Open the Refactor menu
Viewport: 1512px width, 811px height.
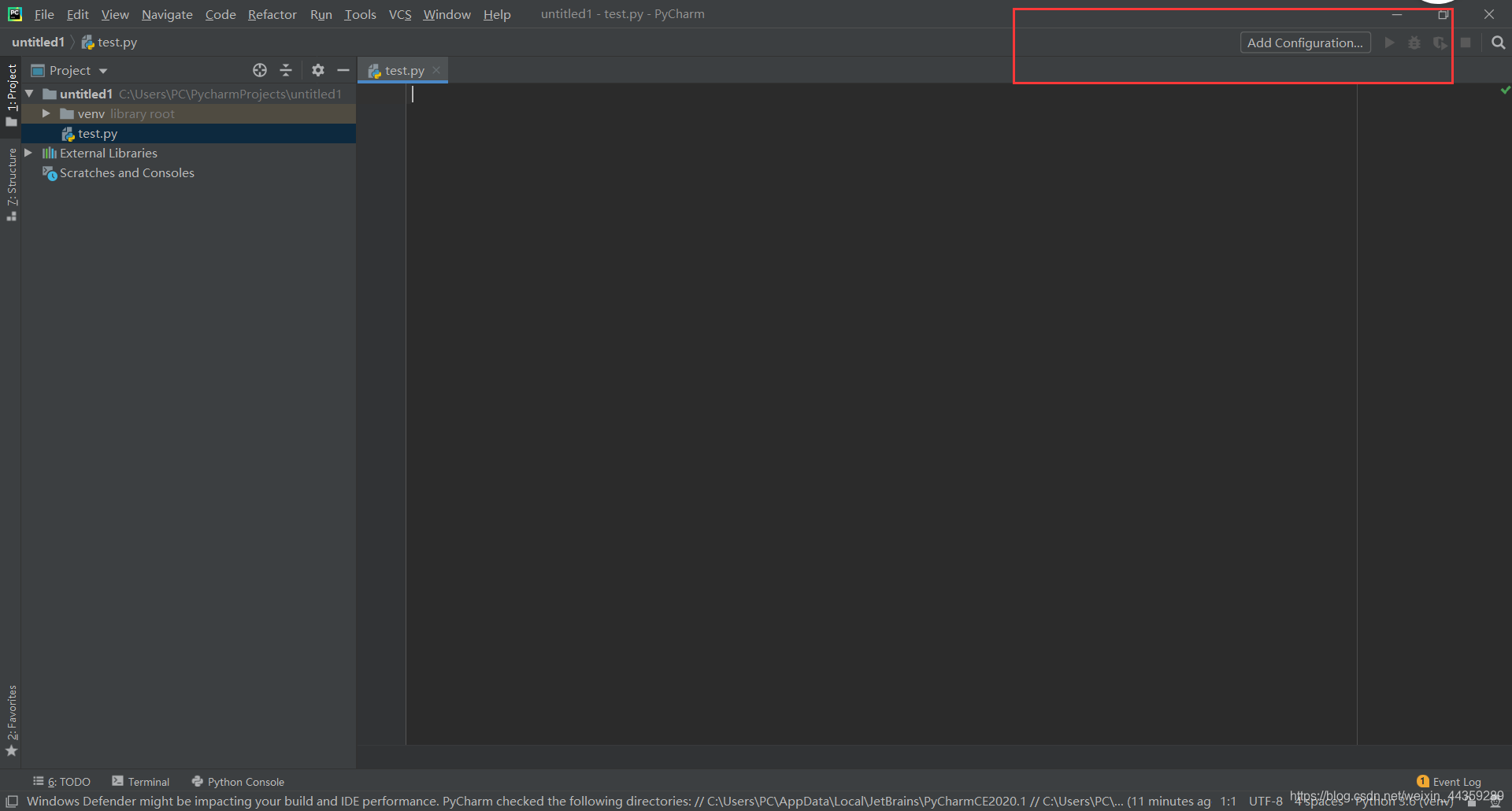[x=272, y=14]
